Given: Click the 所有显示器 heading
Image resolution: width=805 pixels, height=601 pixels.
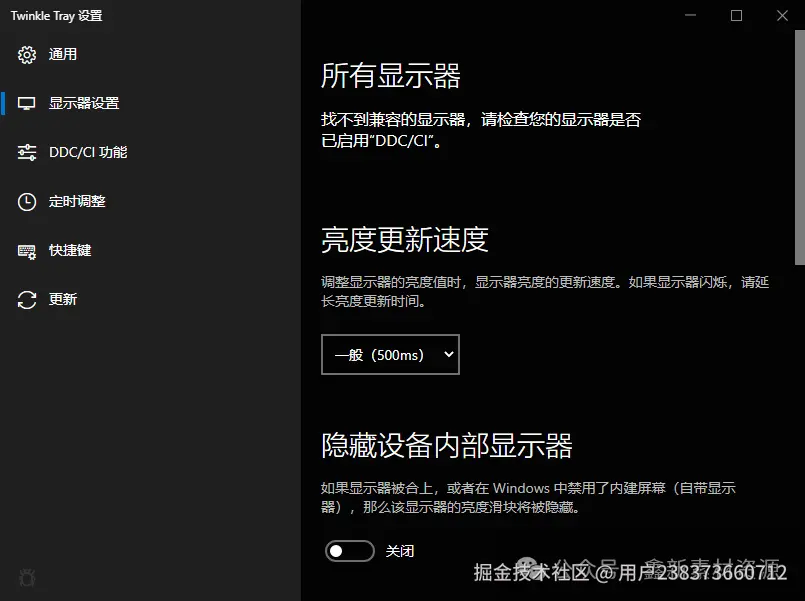Looking at the screenshot, I should coord(391,76).
